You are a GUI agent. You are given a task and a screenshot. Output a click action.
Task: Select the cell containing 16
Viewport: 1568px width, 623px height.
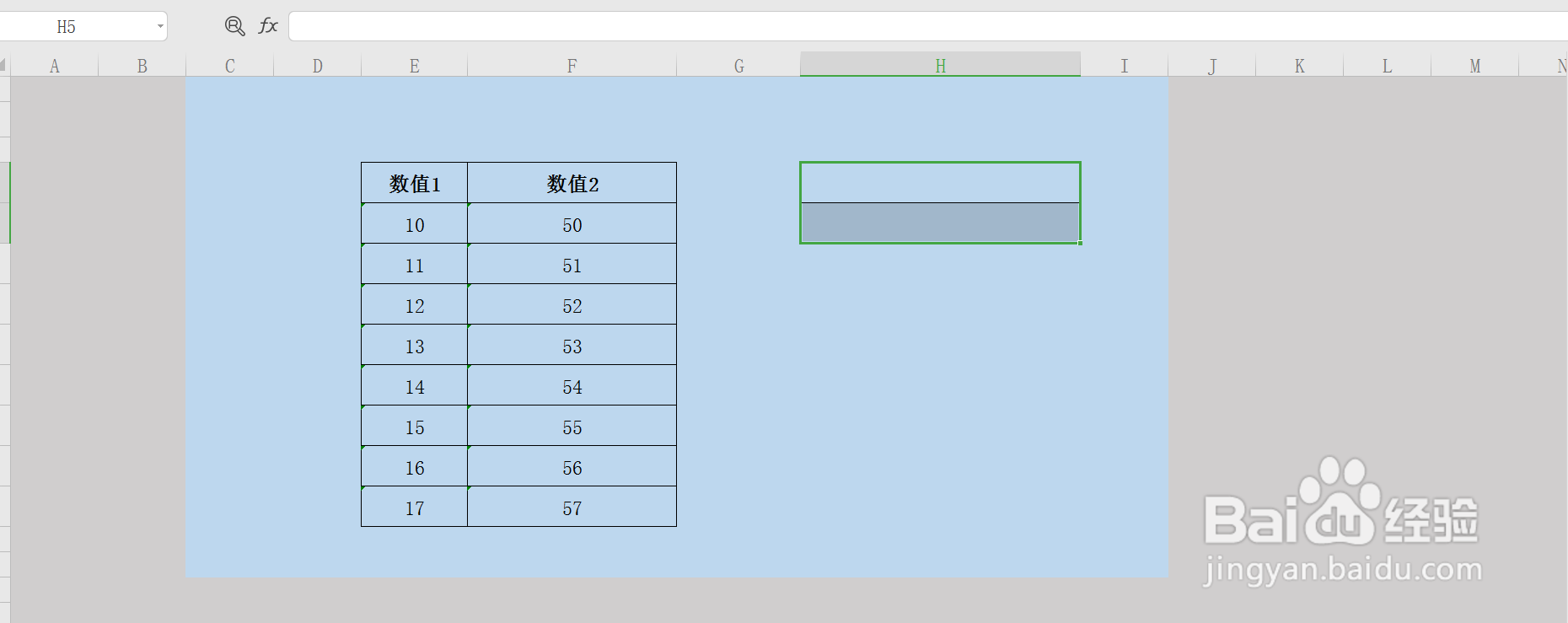415,466
